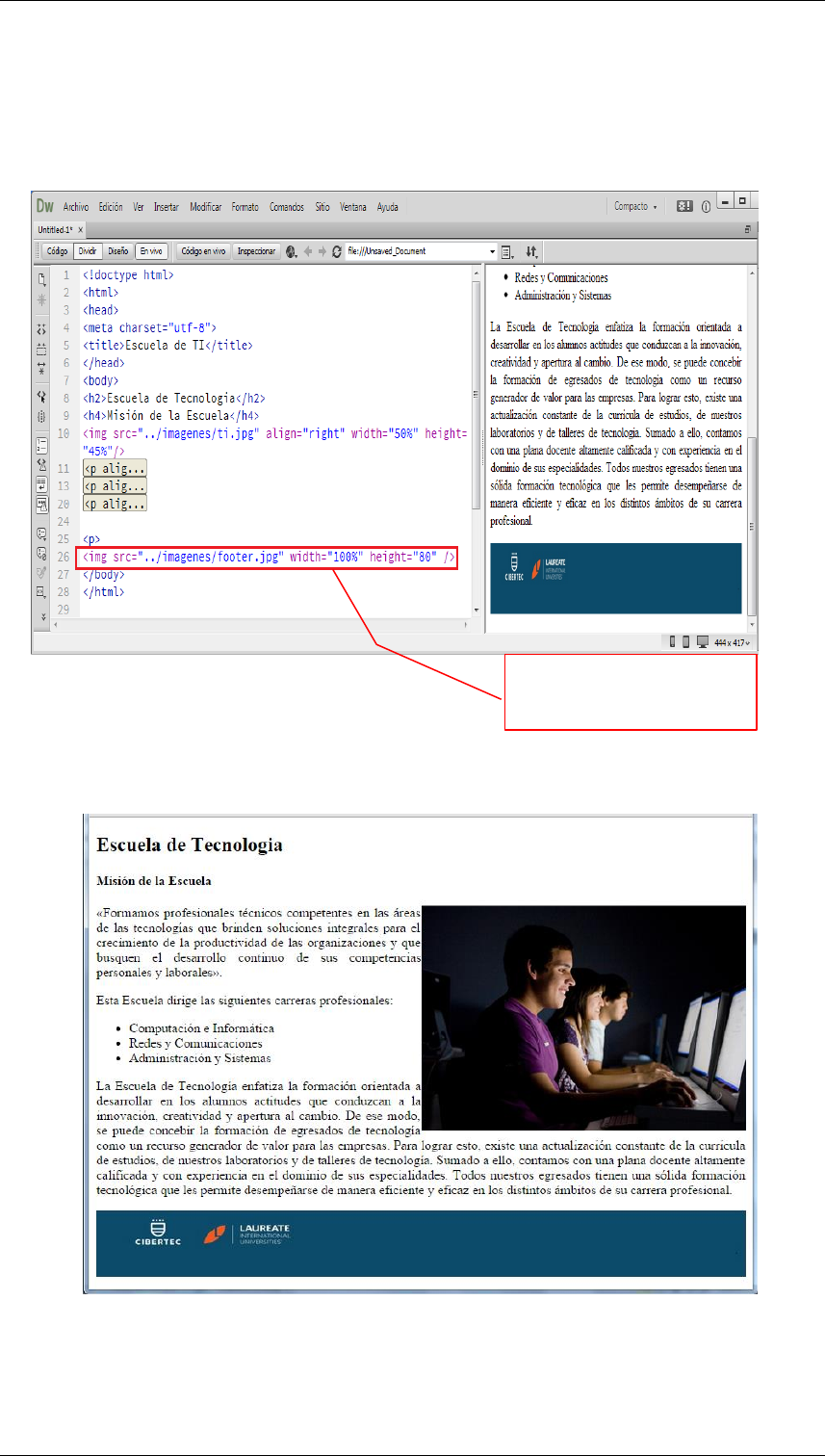The width and height of the screenshot is (825, 1456).
Task: Select mobile size preview icon
Action: pyautogui.click(x=673, y=642)
